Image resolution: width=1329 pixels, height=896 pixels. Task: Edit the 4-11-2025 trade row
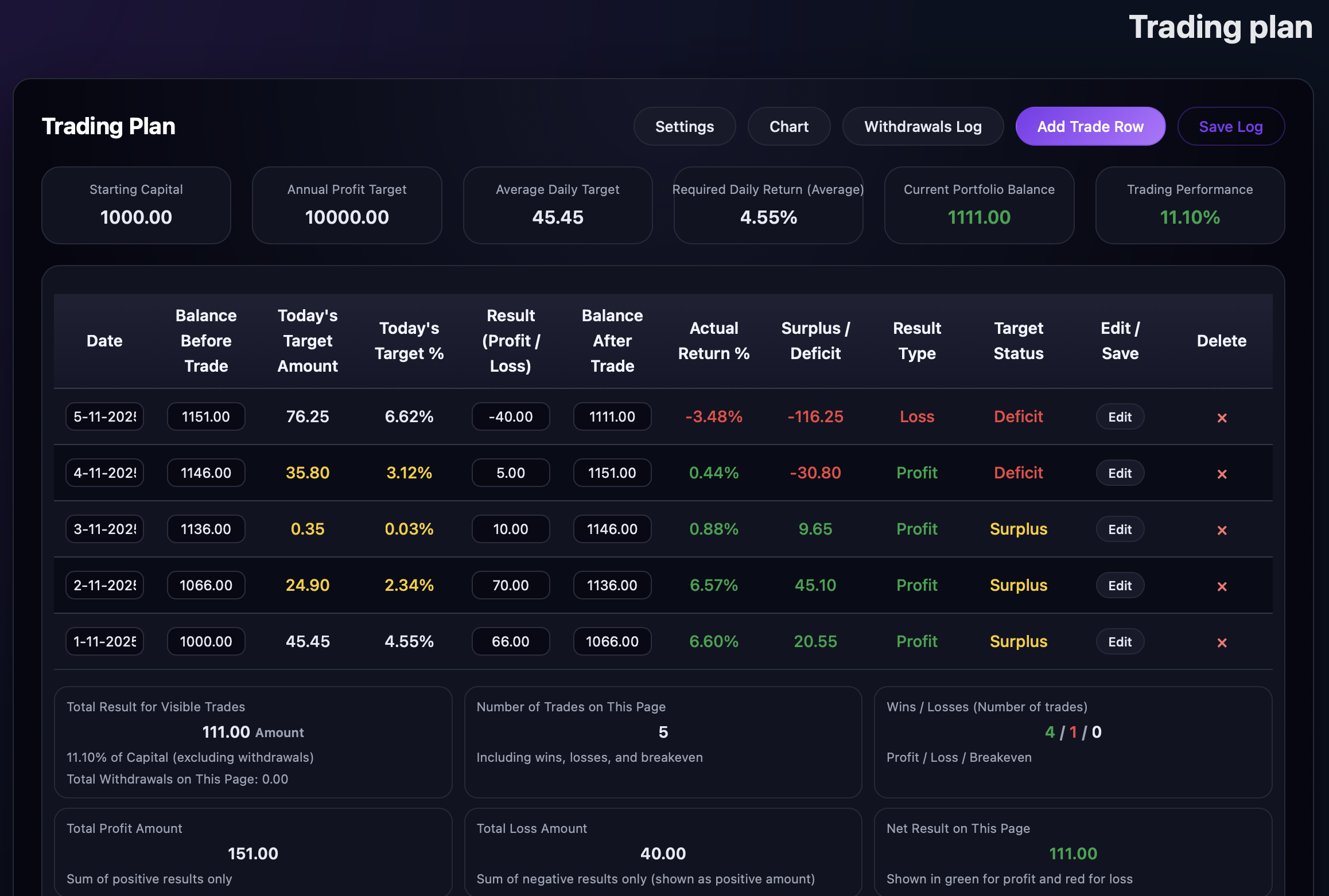click(x=1120, y=473)
